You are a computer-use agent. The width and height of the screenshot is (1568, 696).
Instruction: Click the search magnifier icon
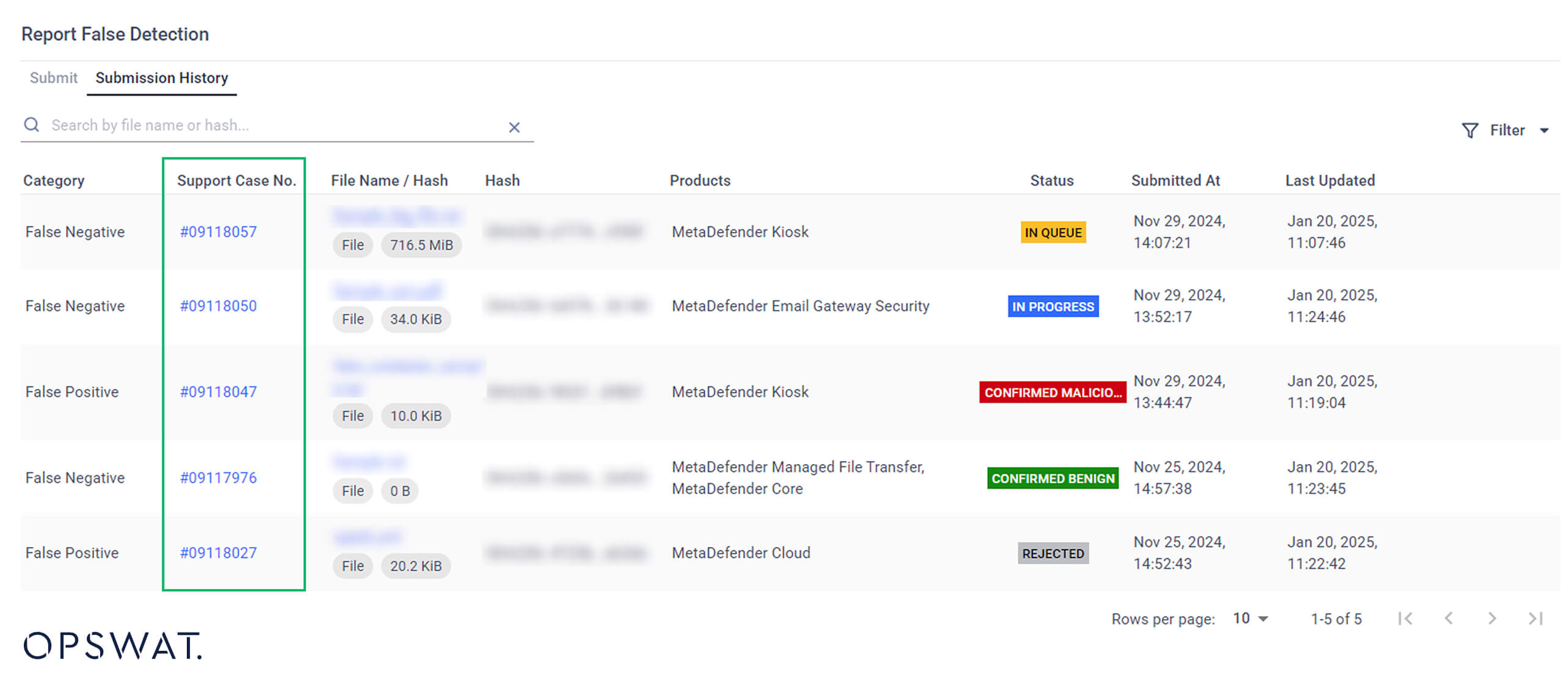(31, 125)
